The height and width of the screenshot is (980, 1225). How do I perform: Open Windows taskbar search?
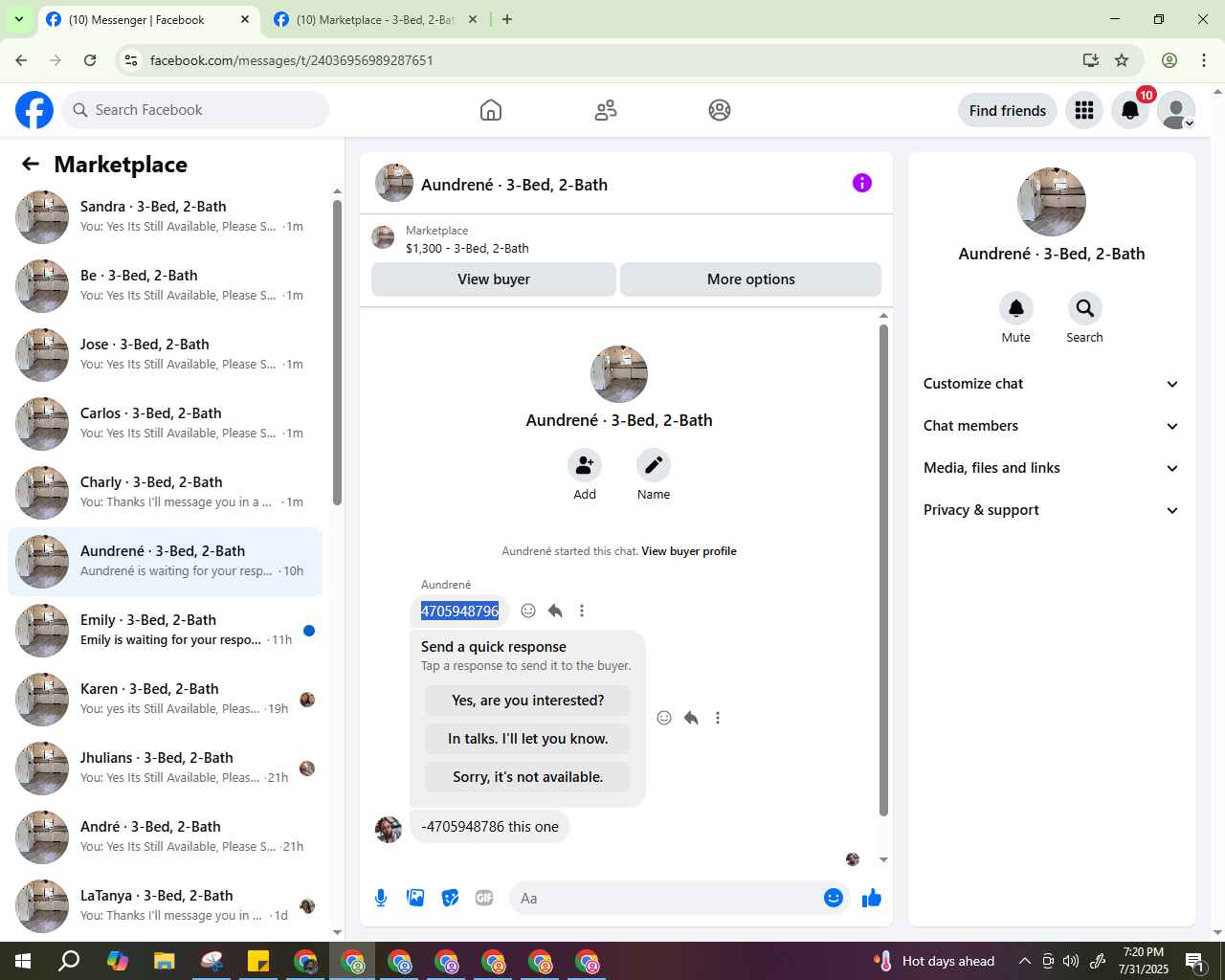(69, 961)
